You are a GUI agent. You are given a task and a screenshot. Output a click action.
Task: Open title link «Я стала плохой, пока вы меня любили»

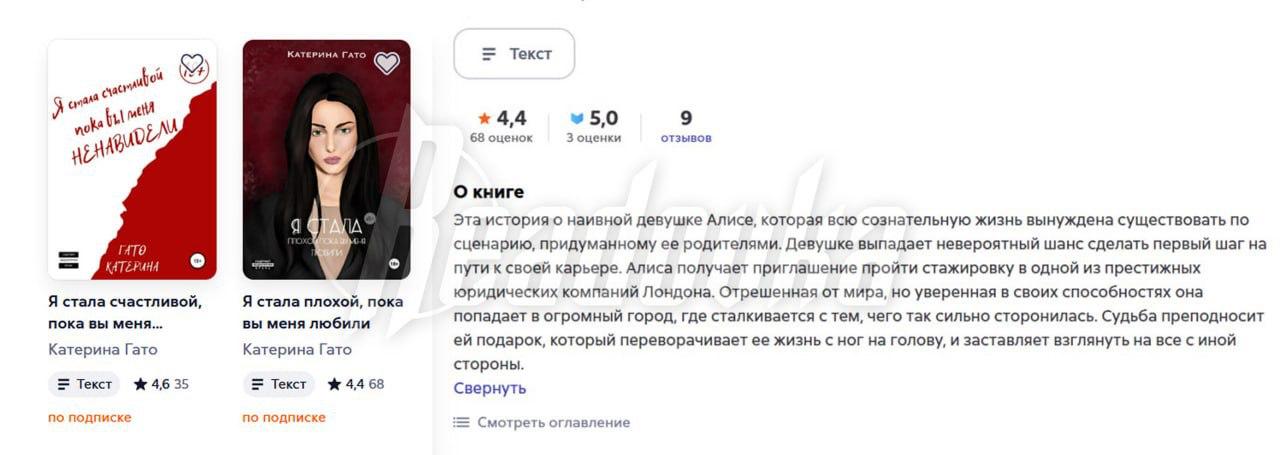coord(322,312)
